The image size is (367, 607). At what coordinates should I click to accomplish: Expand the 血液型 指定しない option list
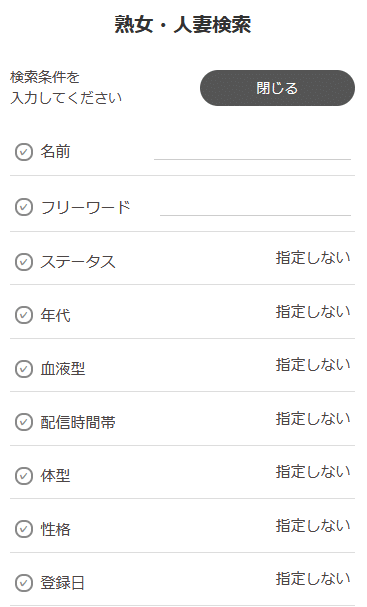click(313, 365)
